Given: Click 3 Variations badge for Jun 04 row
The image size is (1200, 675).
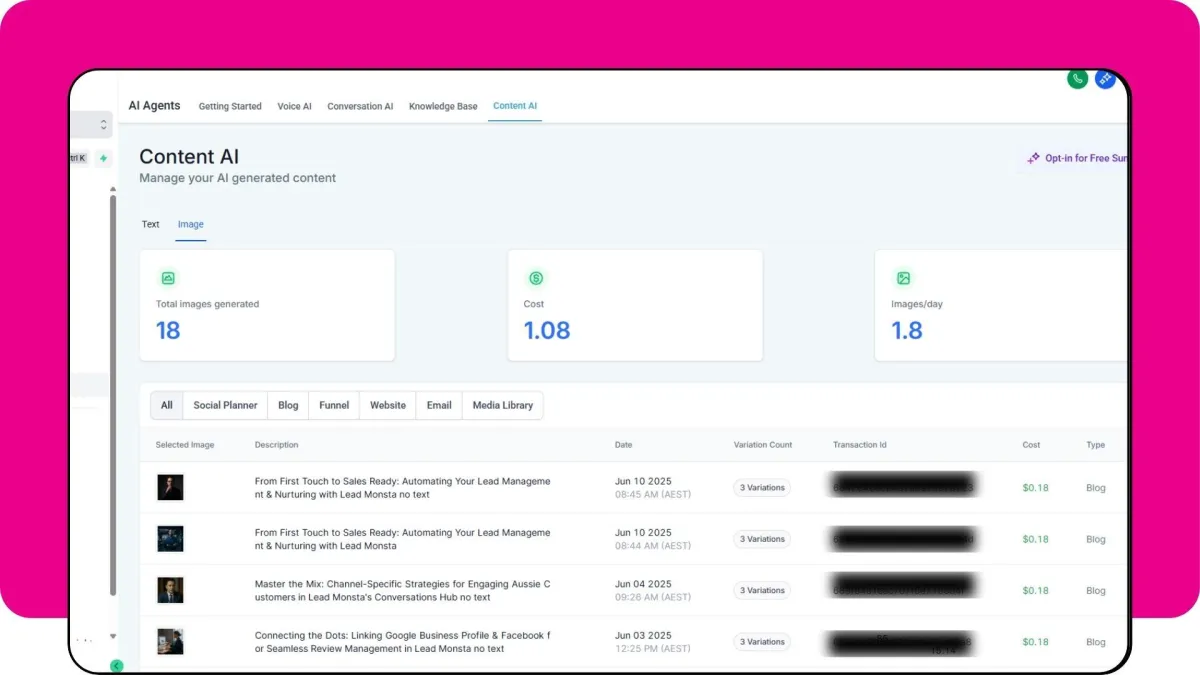Looking at the screenshot, I should click(762, 590).
